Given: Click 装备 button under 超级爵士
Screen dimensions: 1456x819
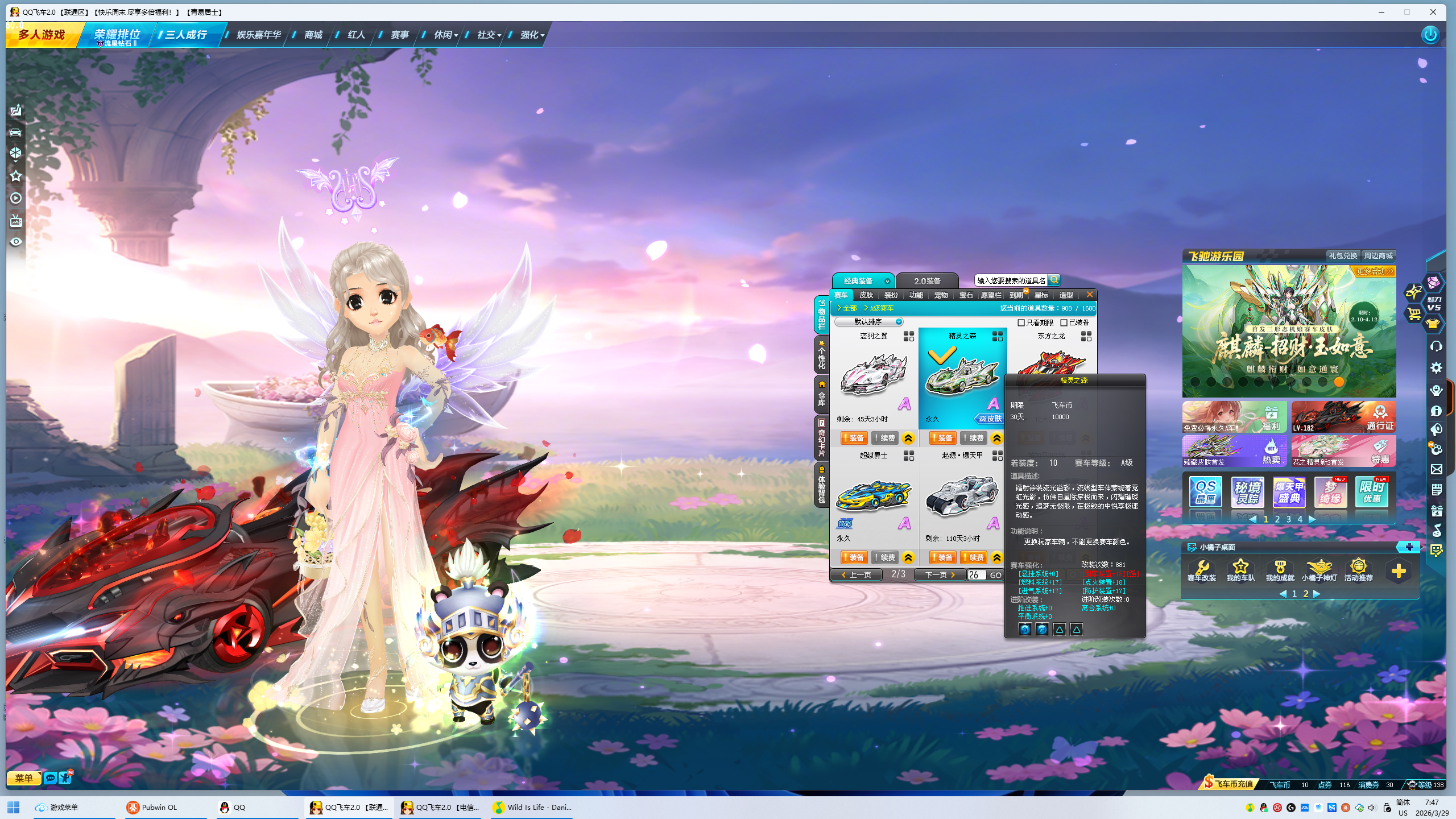Looking at the screenshot, I should 853,557.
